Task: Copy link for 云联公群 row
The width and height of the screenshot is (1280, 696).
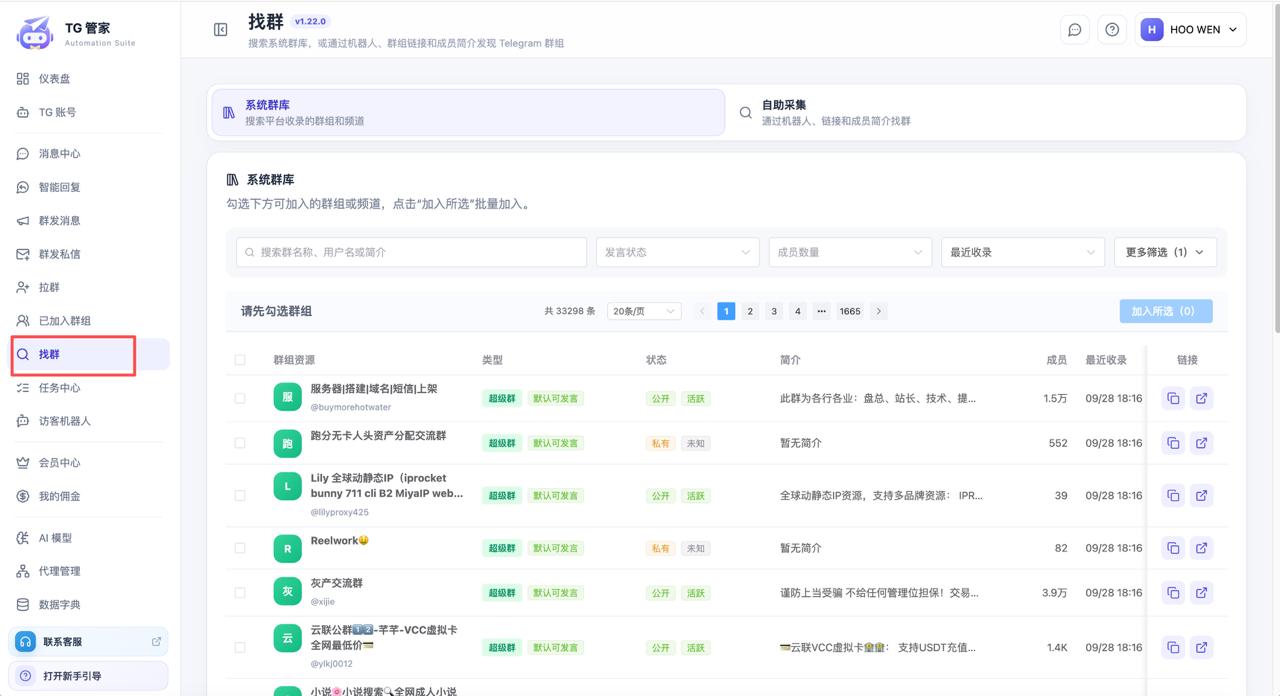Action: pyautogui.click(x=1173, y=647)
